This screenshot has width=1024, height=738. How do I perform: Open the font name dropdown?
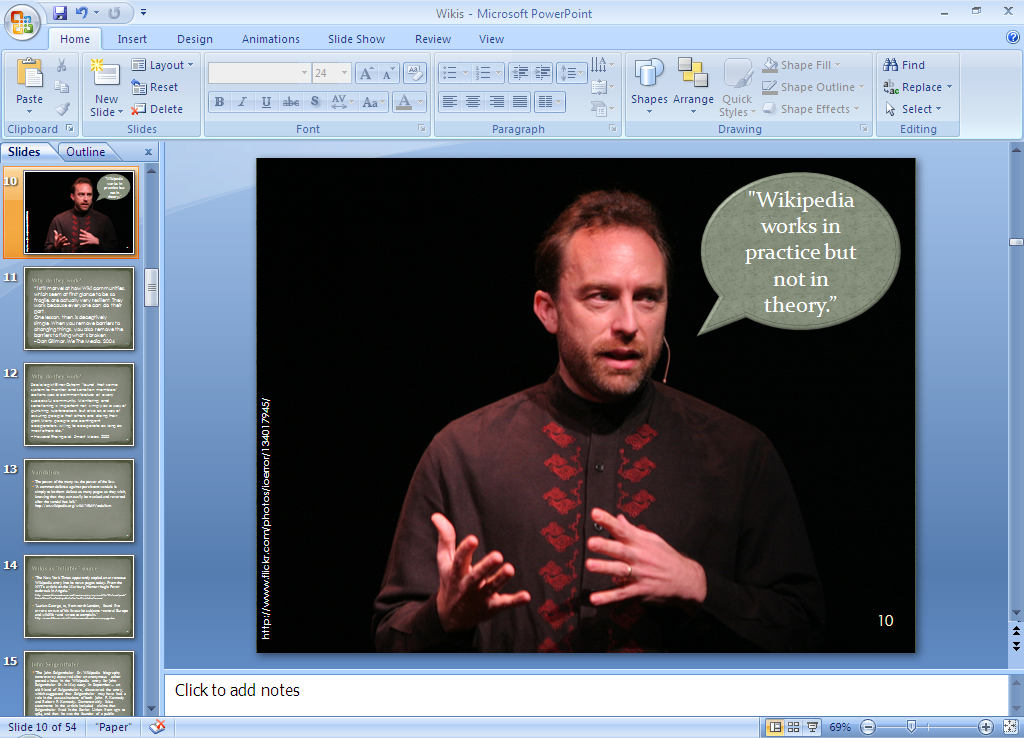tap(304, 73)
